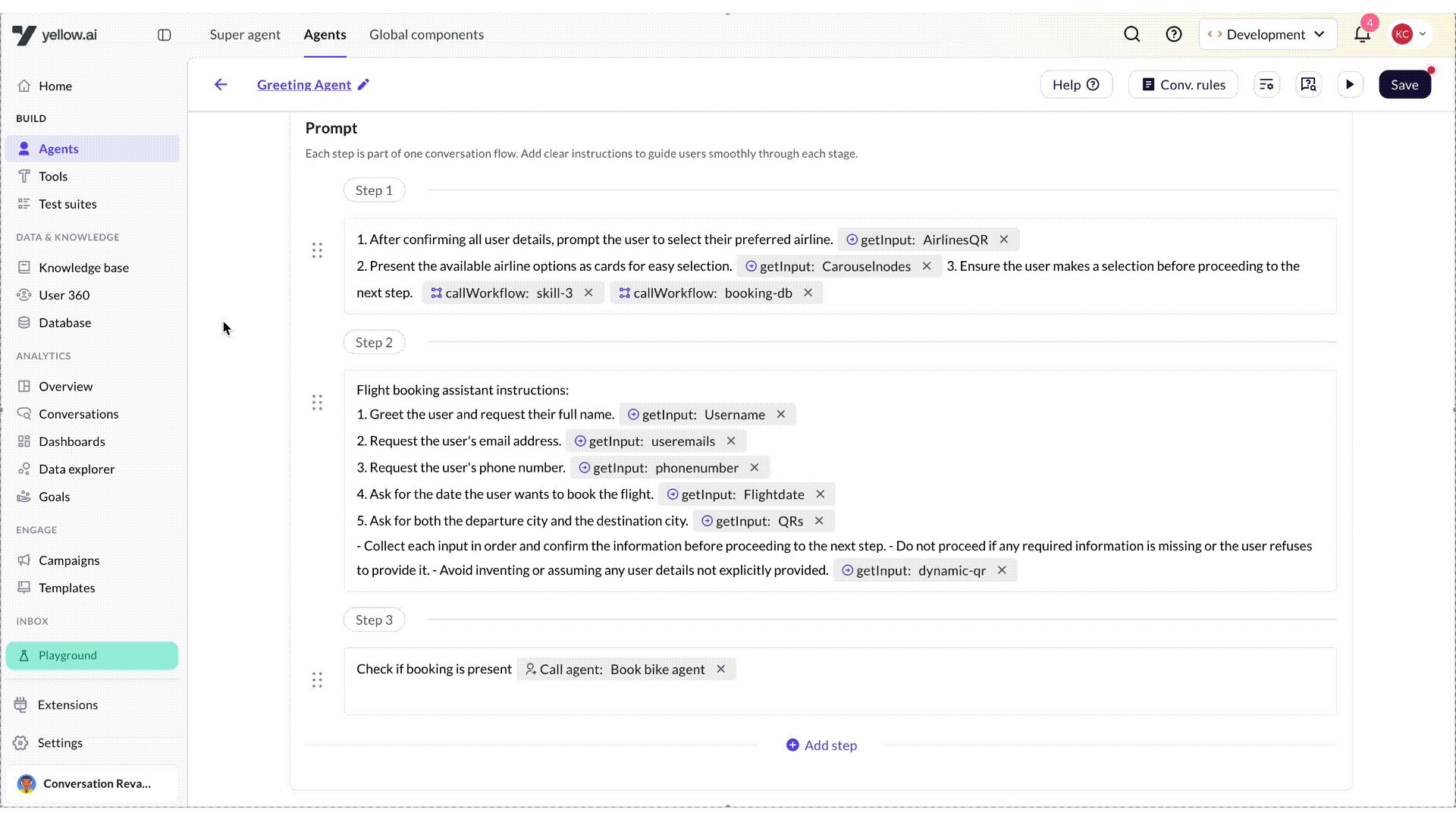Open Knowledge base in the sidebar

(x=83, y=268)
